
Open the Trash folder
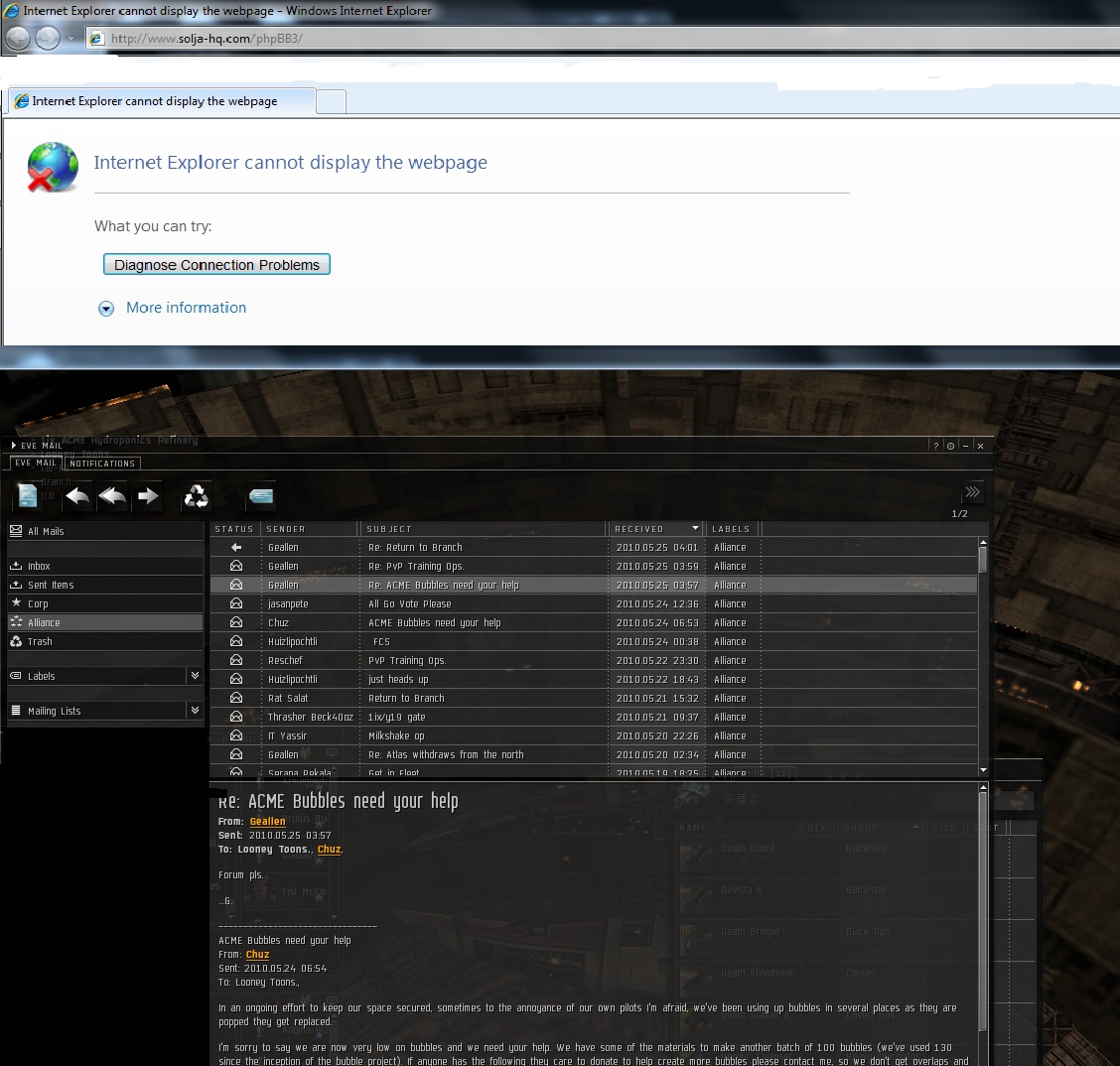pos(105,641)
